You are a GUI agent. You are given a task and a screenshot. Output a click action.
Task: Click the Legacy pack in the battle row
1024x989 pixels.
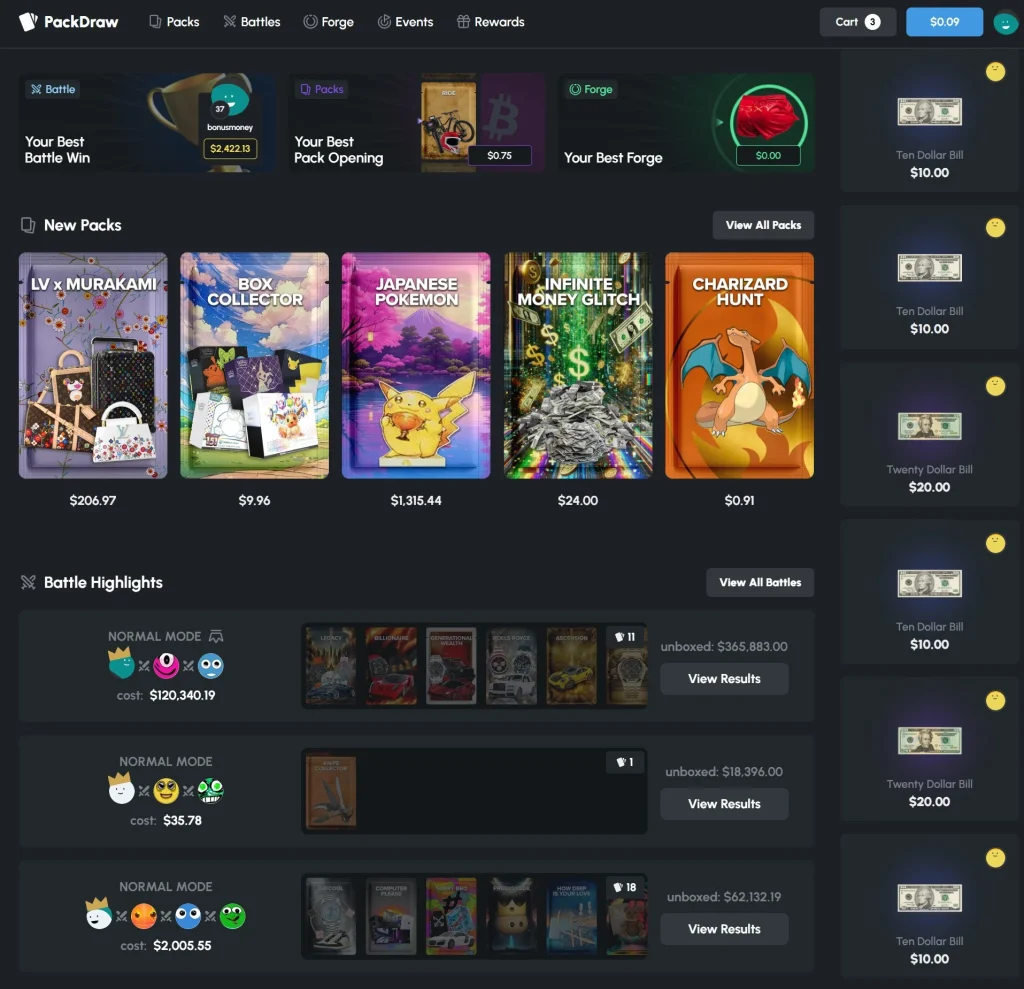(331, 666)
